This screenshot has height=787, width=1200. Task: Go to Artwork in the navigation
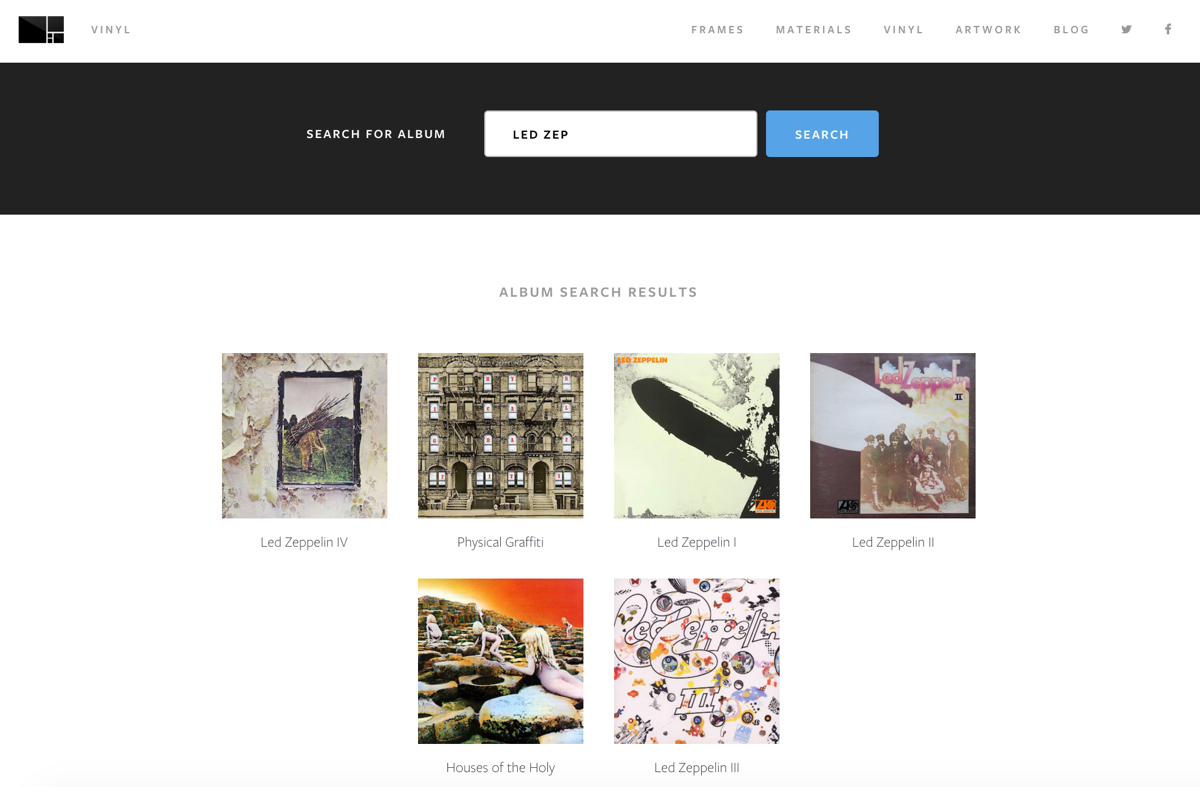click(x=988, y=30)
